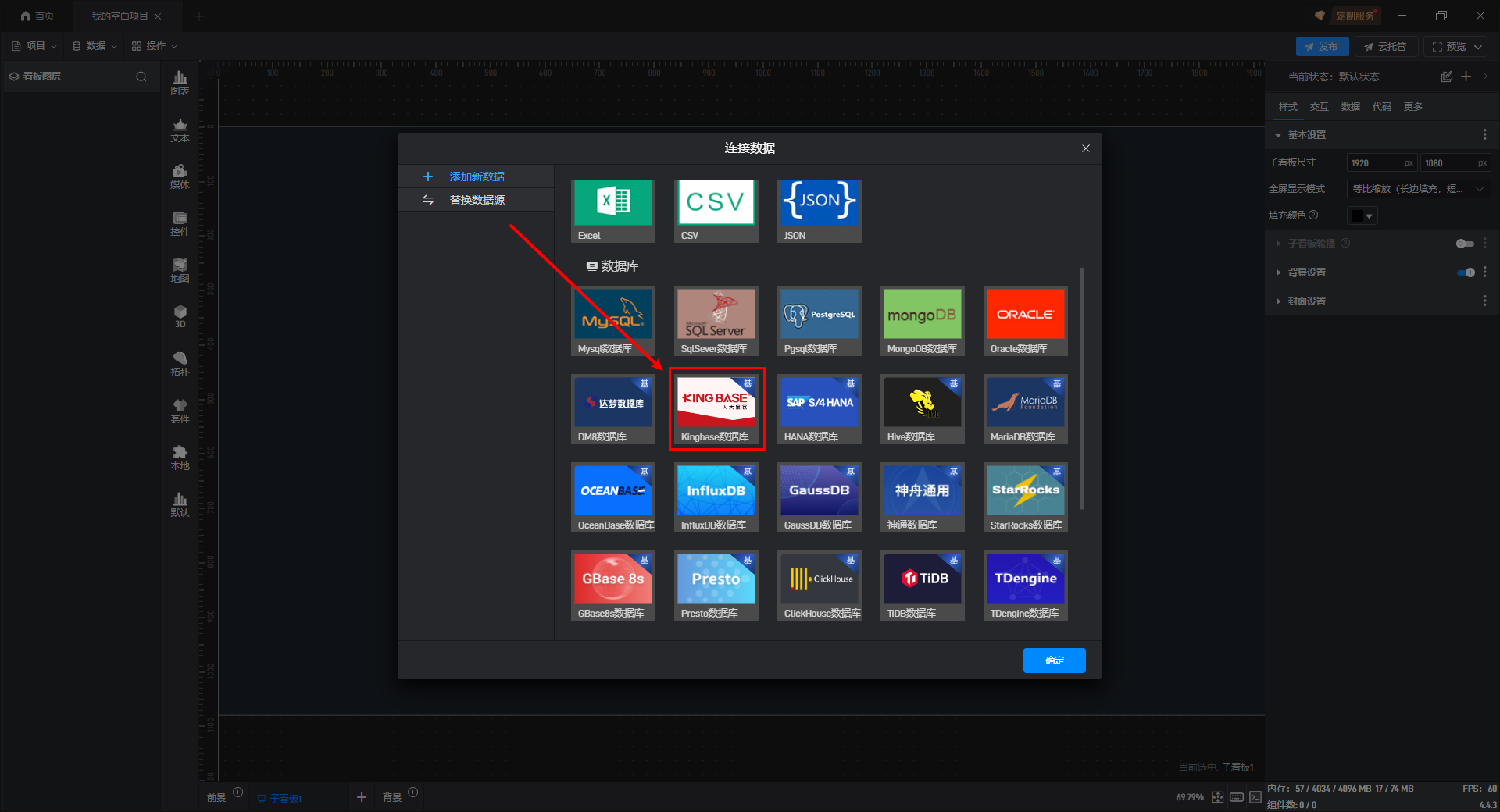Open the 媒体 media components panel
This screenshot has width=1500, height=812.
tap(180, 176)
